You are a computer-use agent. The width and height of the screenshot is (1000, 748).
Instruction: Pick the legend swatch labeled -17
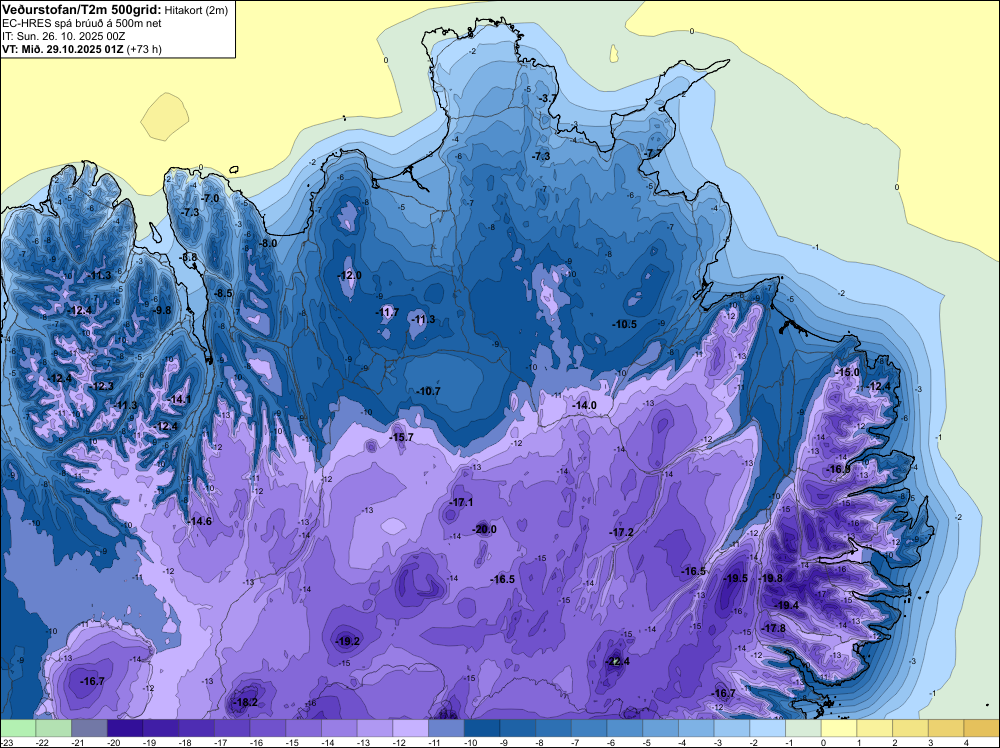click(232, 728)
